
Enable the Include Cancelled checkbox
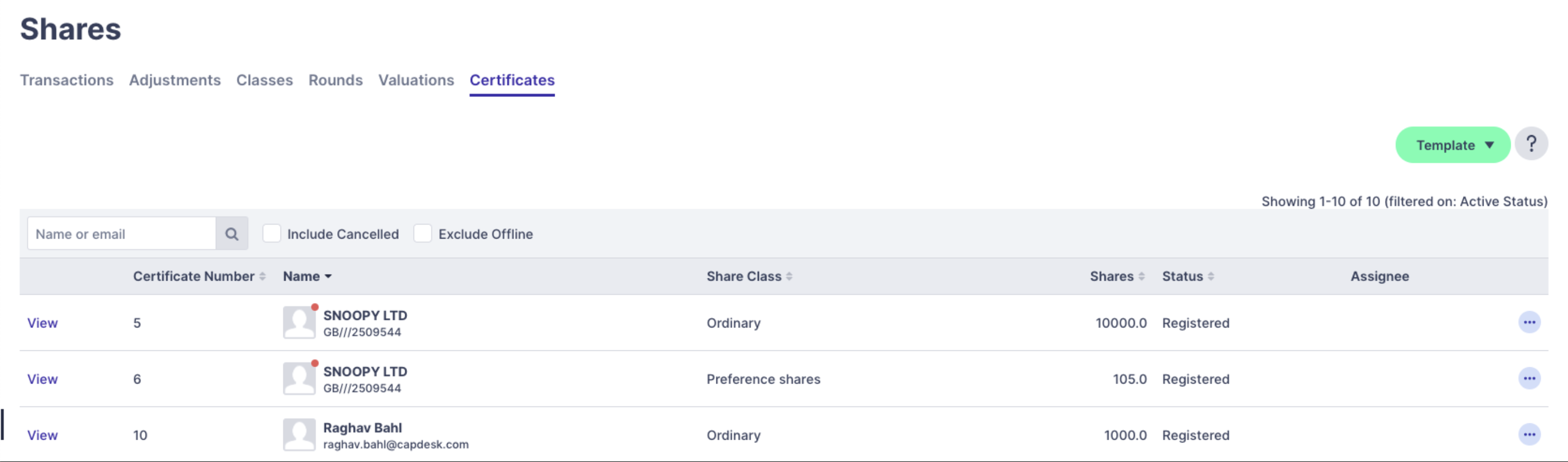[x=271, y=234]
